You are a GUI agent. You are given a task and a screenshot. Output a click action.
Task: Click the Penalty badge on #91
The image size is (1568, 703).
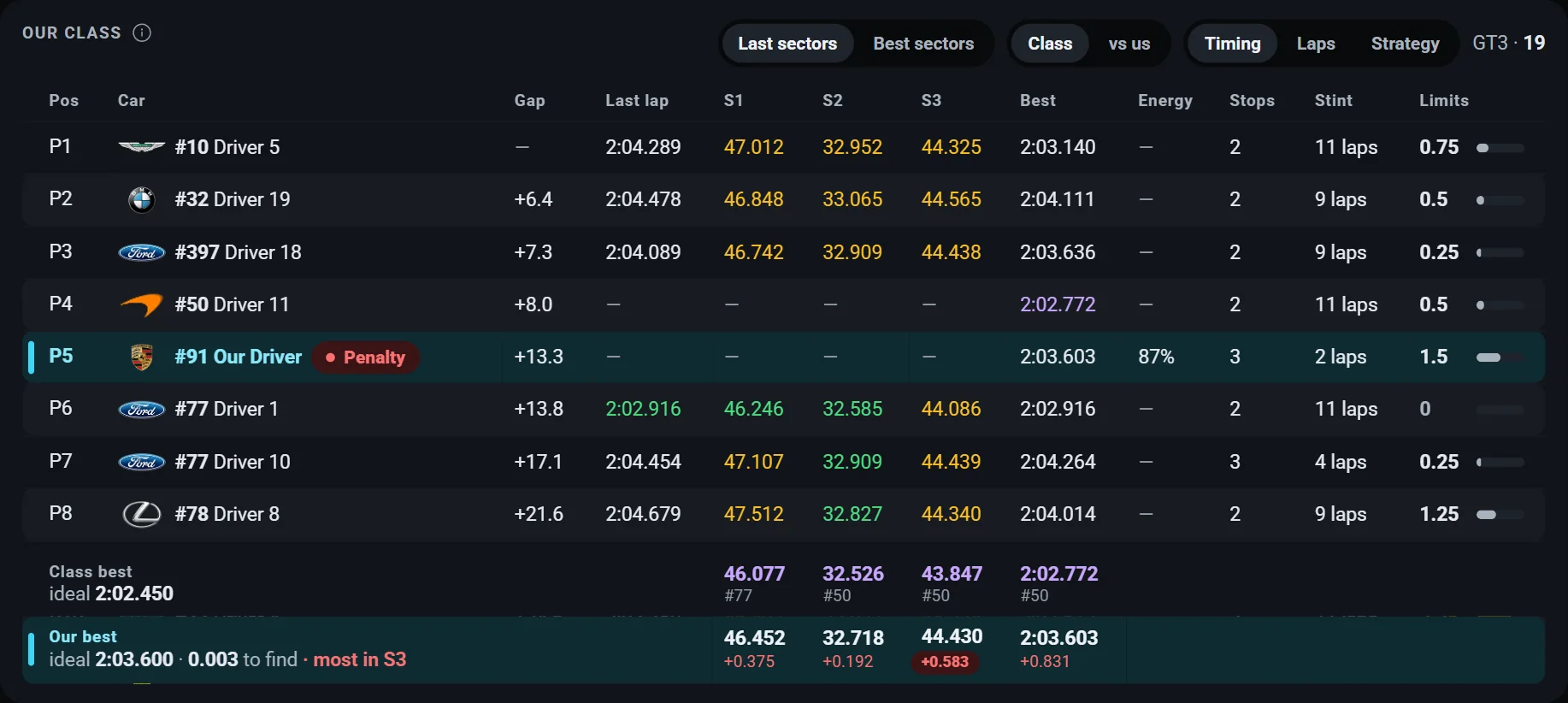point(365,357)
